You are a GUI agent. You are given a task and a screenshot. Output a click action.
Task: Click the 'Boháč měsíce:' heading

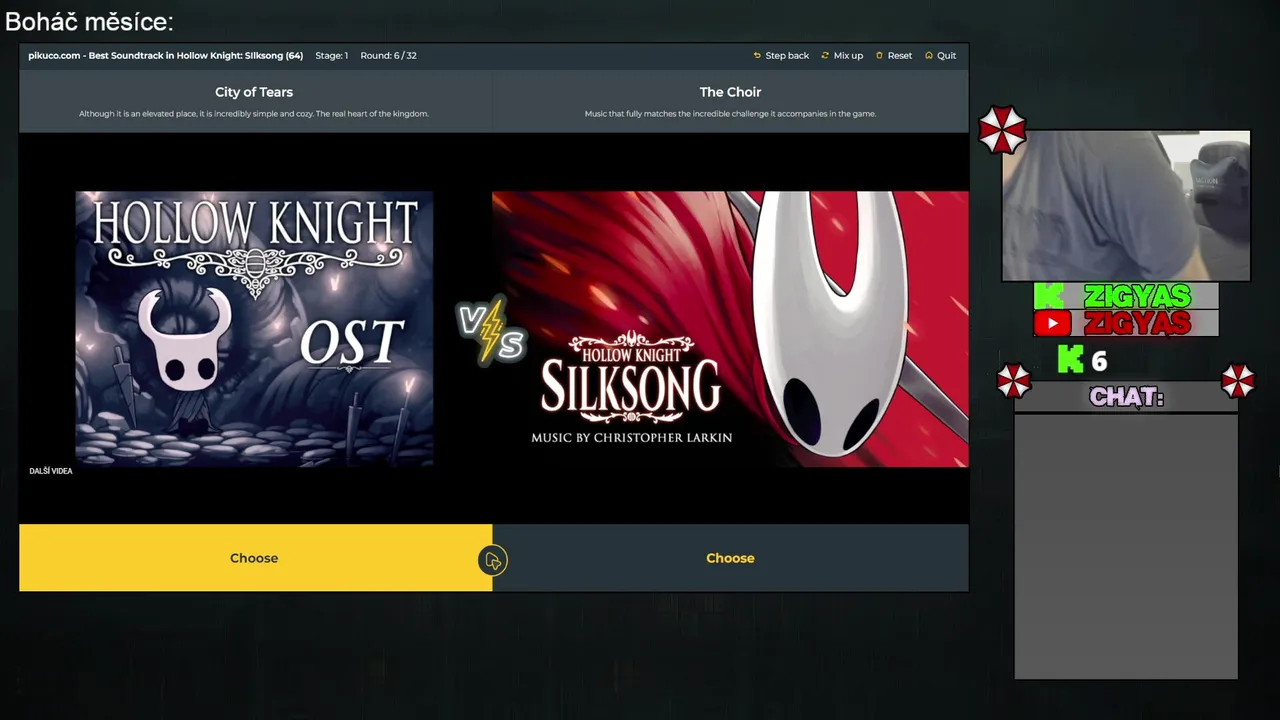(89, 22)
